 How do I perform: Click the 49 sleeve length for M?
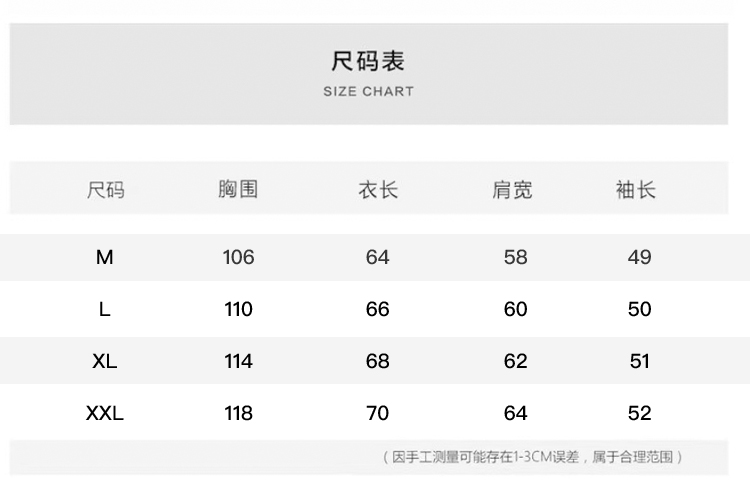(640, 257)
